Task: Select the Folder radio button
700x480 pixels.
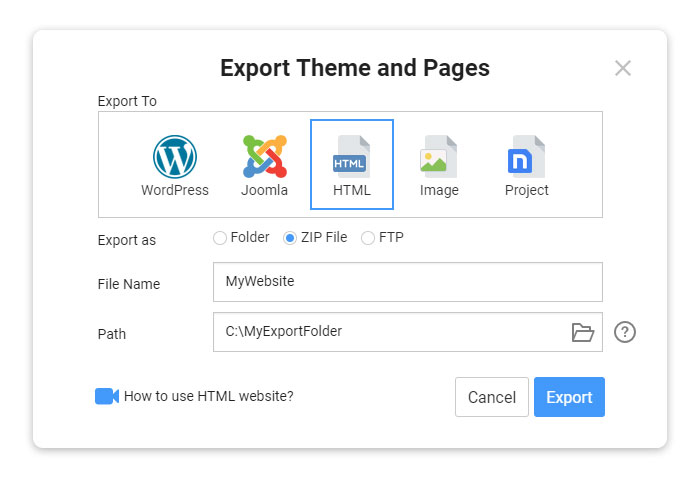Action: (x=220, y=238)
